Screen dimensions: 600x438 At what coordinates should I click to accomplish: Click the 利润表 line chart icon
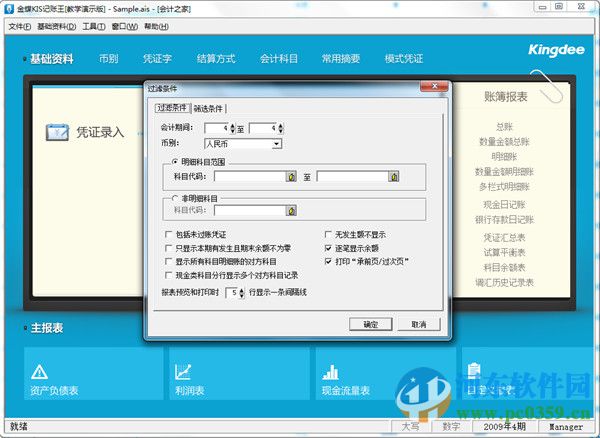pyautogui.click(x=183, y=372)
